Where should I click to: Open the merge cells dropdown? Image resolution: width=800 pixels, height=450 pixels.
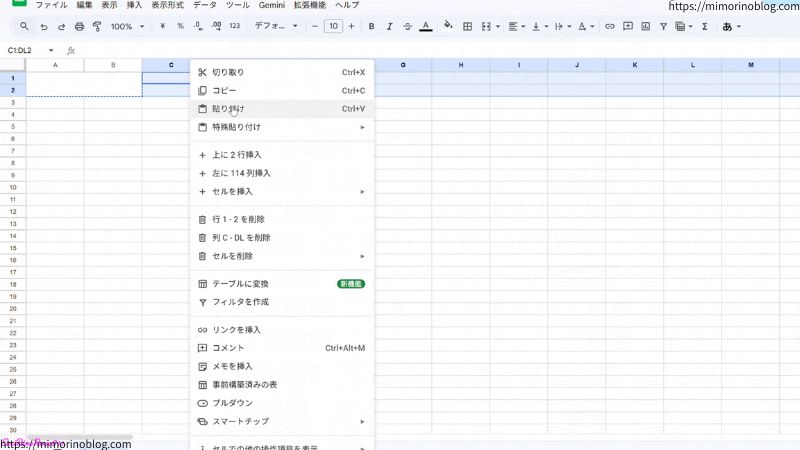tap(490, 27)
